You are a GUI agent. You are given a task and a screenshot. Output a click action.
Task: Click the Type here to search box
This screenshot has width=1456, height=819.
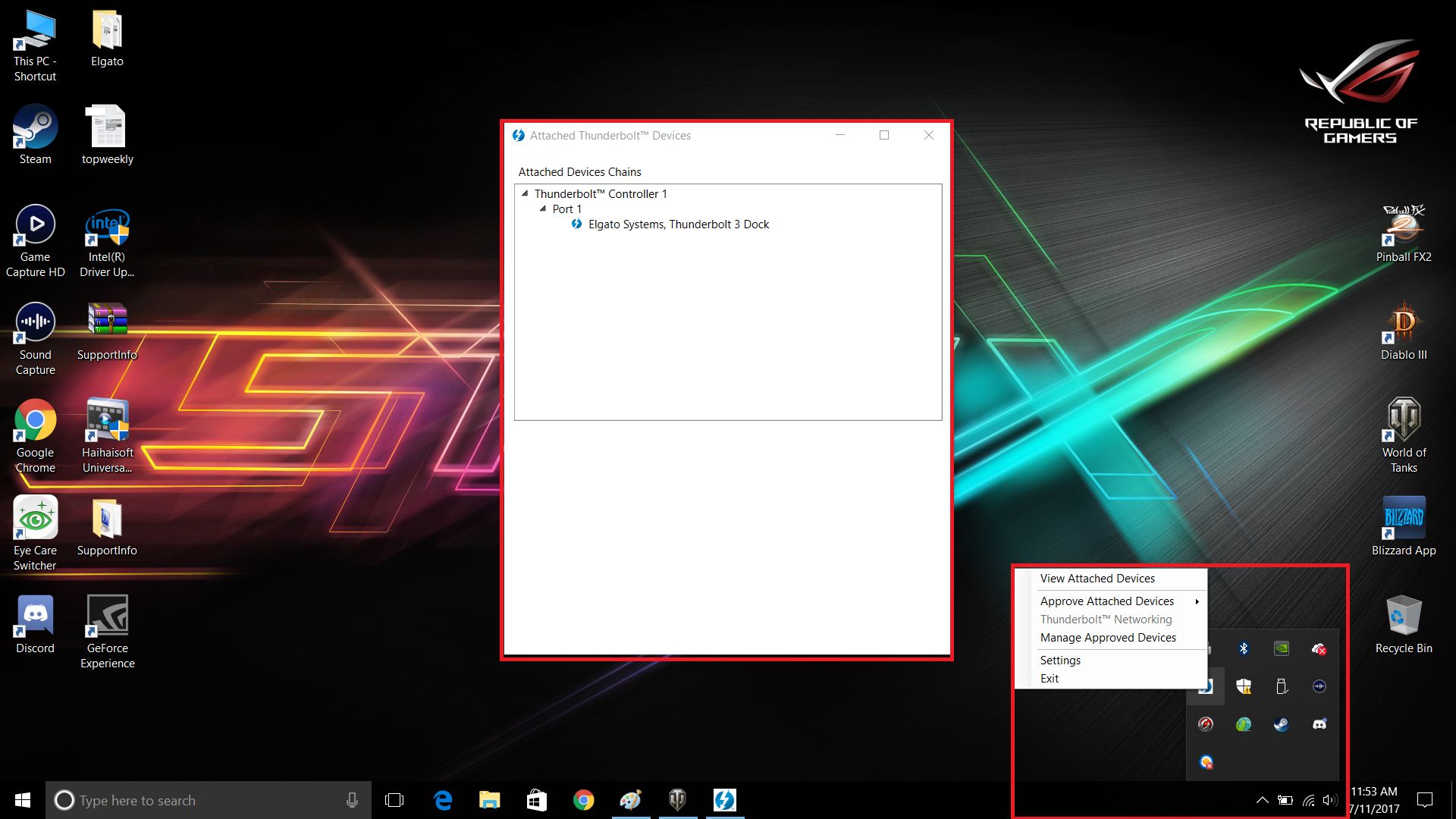tap(209, 800)
